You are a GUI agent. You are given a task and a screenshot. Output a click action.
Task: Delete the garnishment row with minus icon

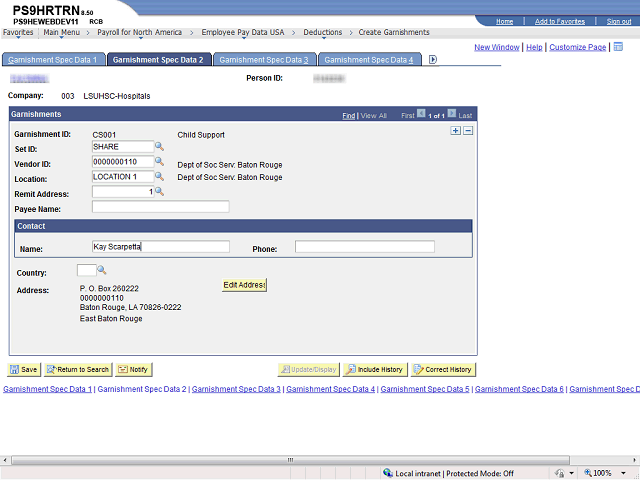tap(468, 131)
